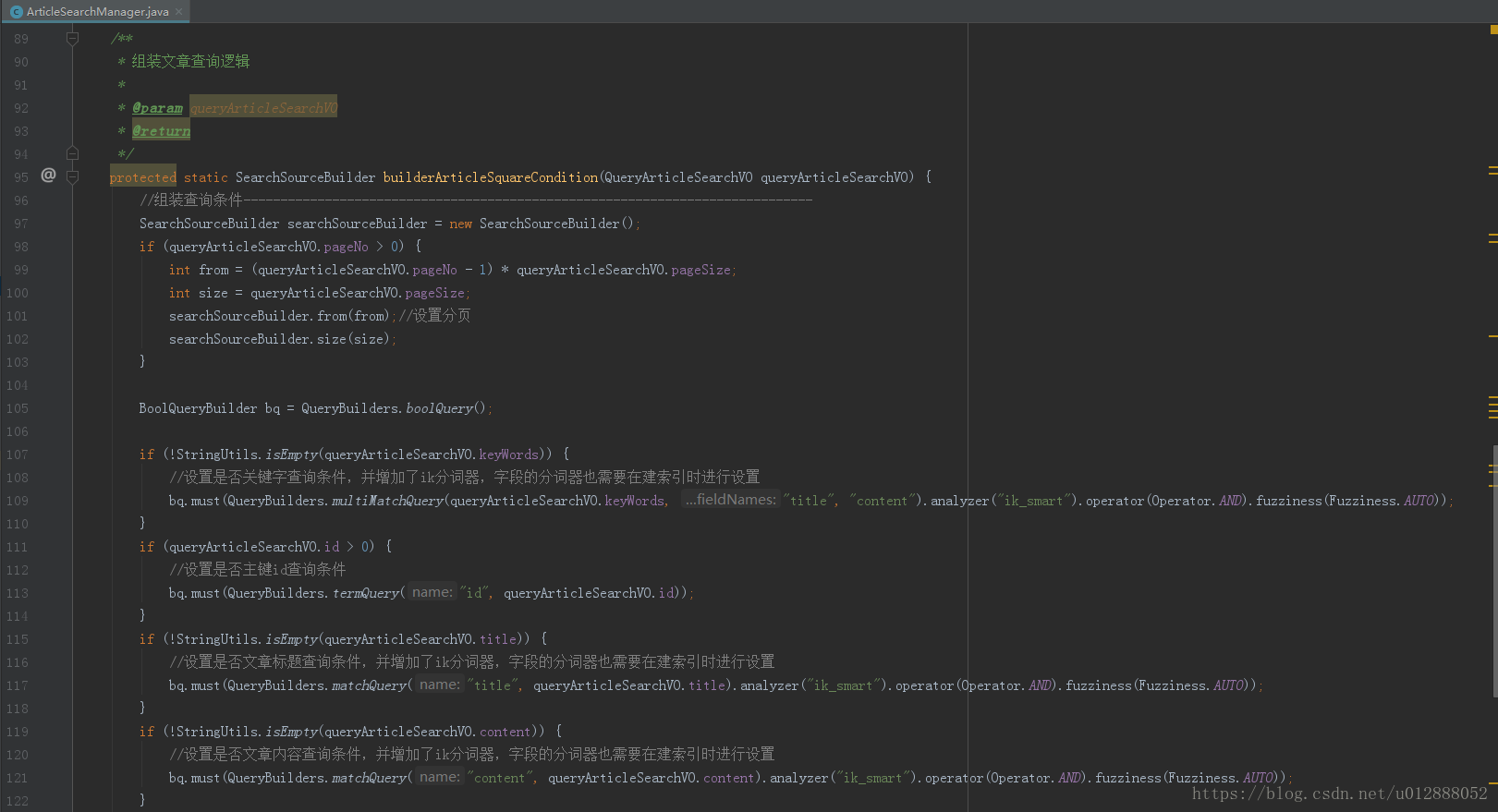Click the name: hint on line 113
The height and width of the screenshot is (812, 1498).
[432, 592]
